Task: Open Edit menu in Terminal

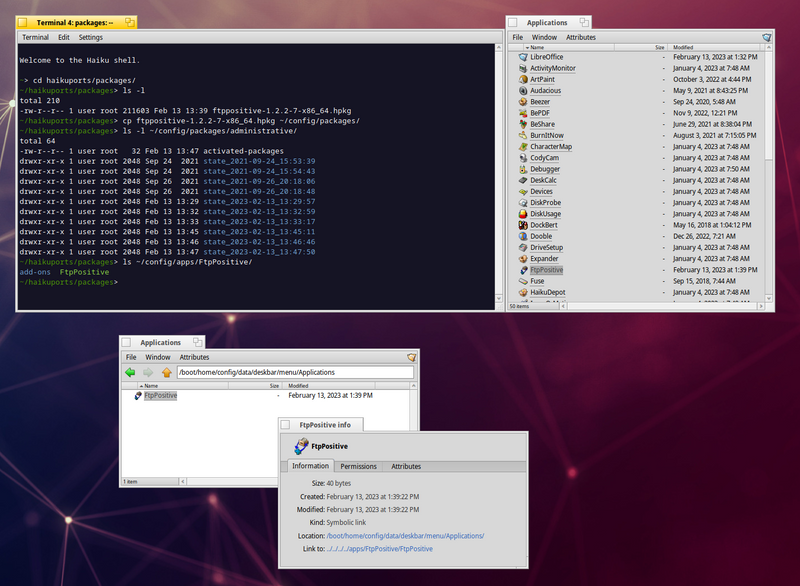Action: tap(63, 37)
